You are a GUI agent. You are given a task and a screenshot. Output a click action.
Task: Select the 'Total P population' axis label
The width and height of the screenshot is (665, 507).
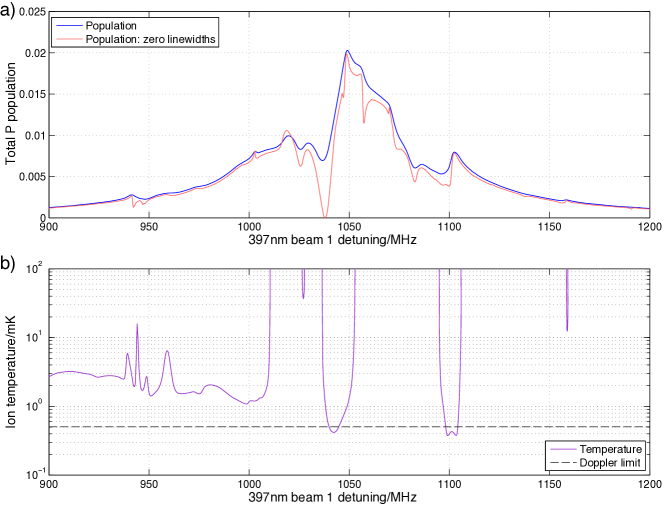tap(11, 114)
